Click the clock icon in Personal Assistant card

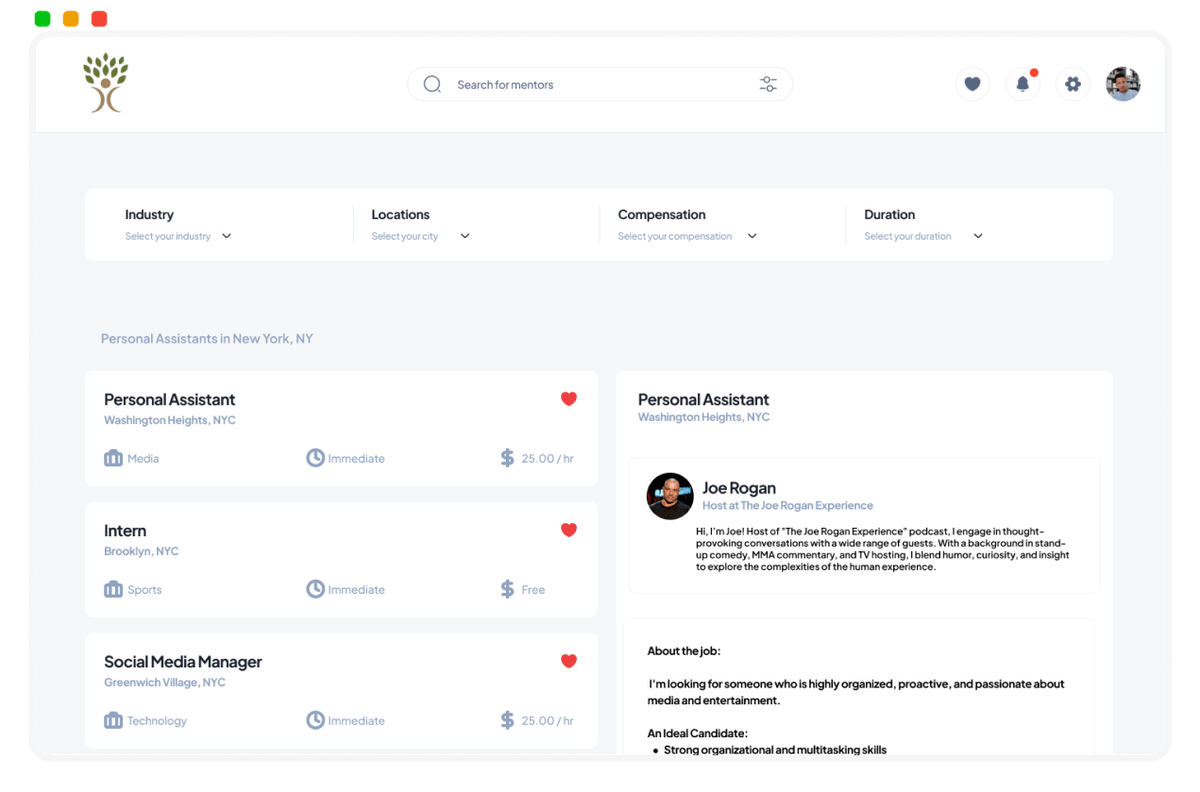315,458
